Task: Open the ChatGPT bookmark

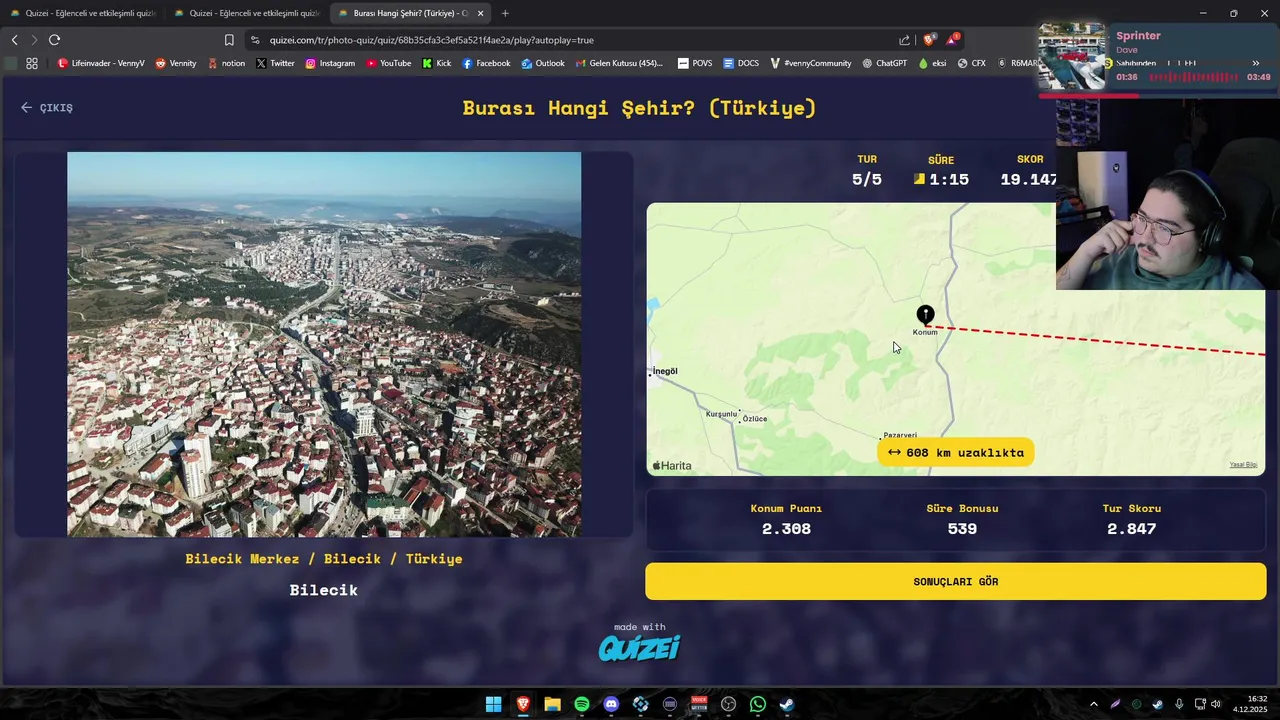Action: tap(883, 63)
